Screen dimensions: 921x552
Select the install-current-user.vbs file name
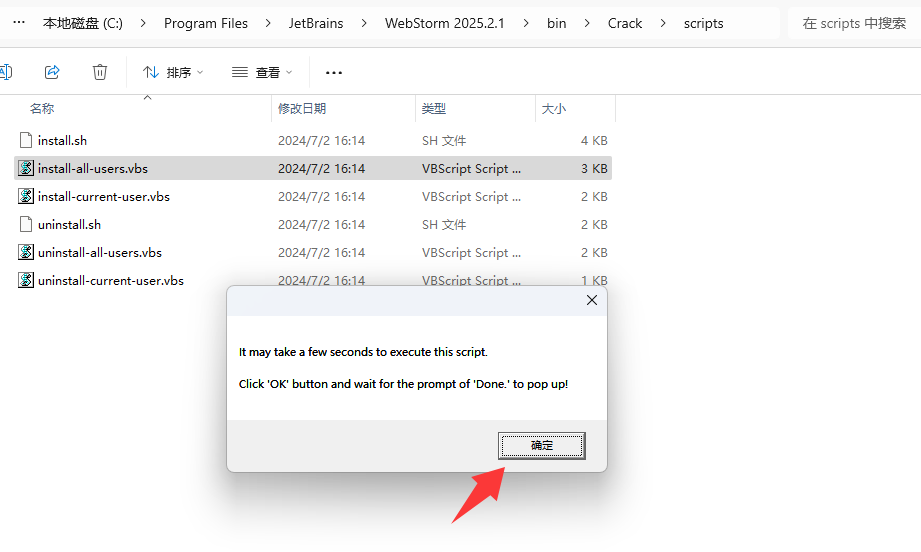104,196
